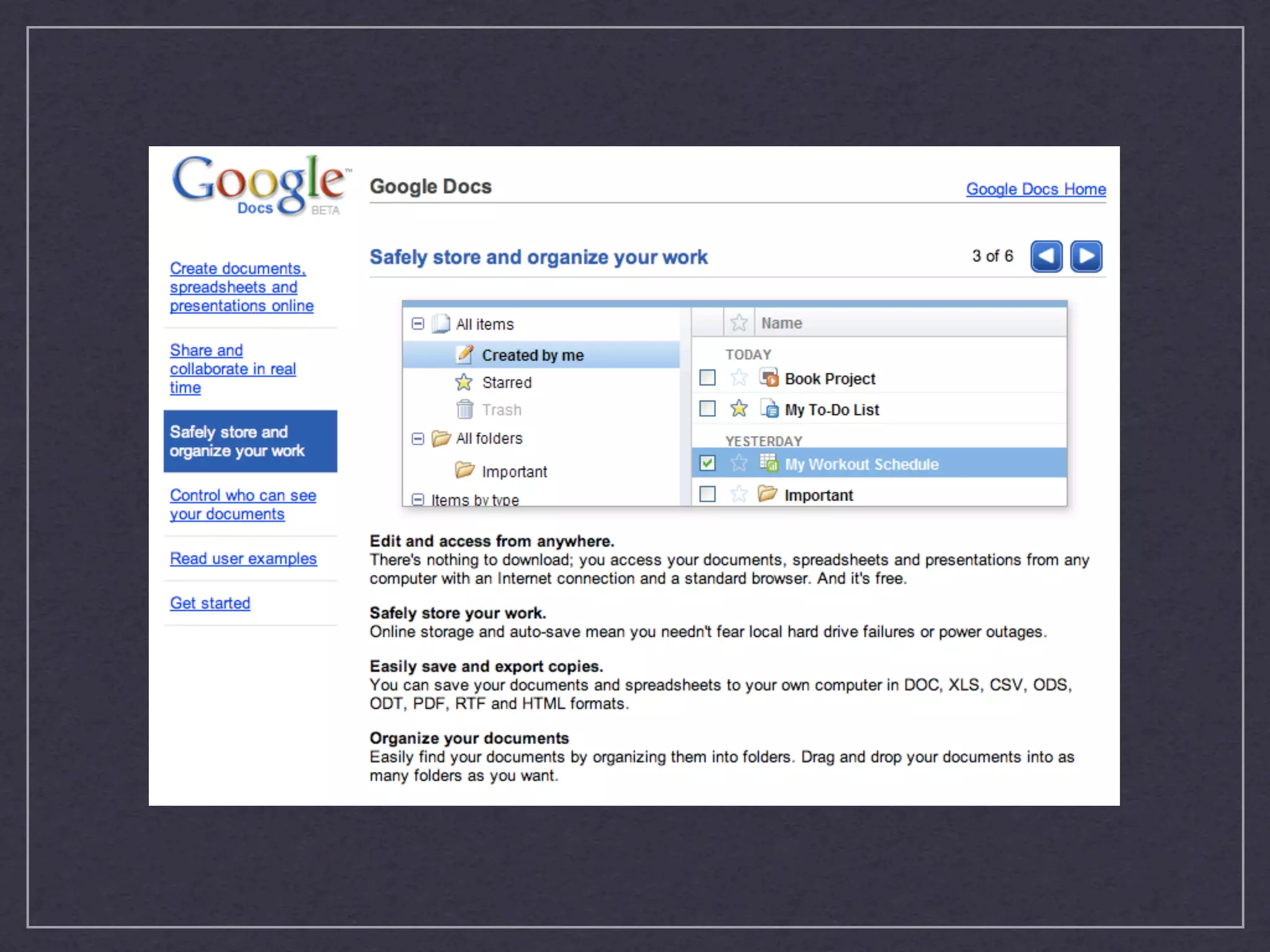
Task: Star the Book Project document
Action: click(x=739, y=377)
